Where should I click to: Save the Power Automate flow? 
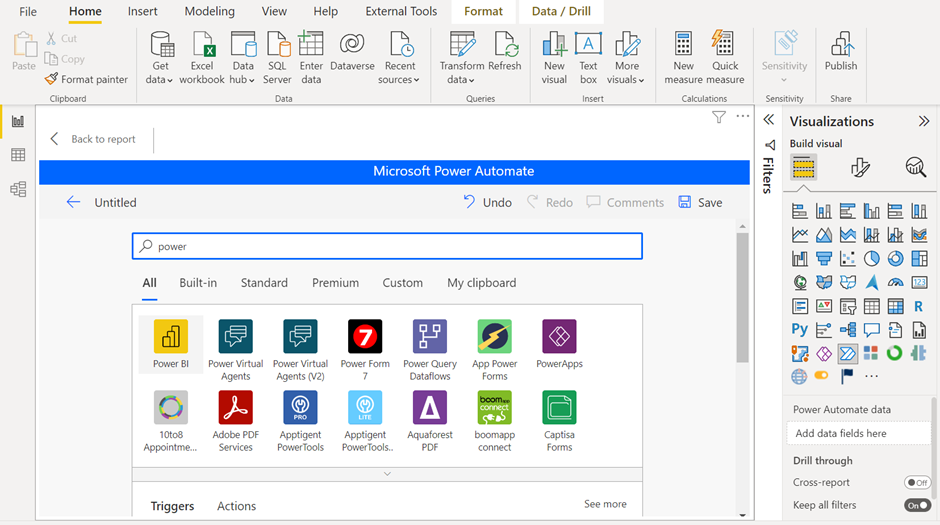pyautogui.click(x=700, y=203)
